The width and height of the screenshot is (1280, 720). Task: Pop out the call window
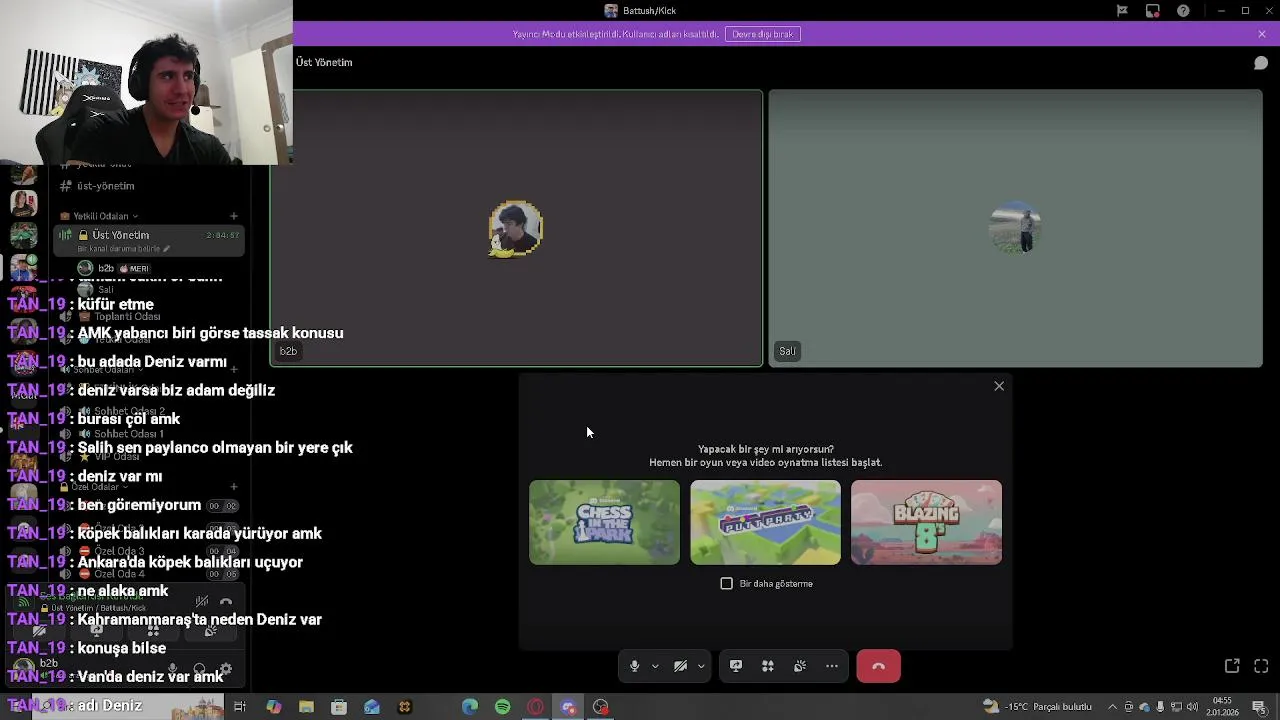click(1232, 666)
